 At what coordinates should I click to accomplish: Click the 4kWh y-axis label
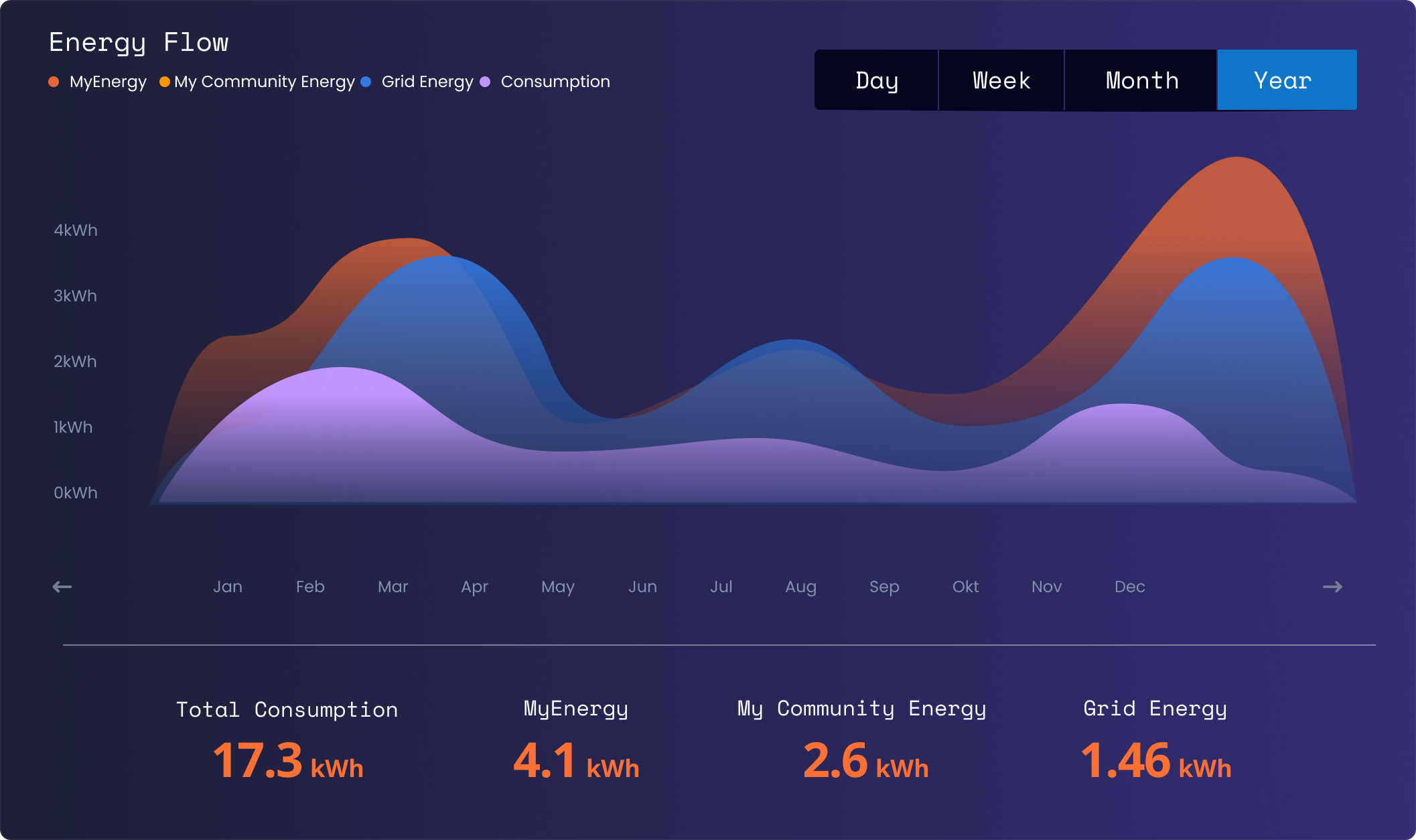pos(76,230)
